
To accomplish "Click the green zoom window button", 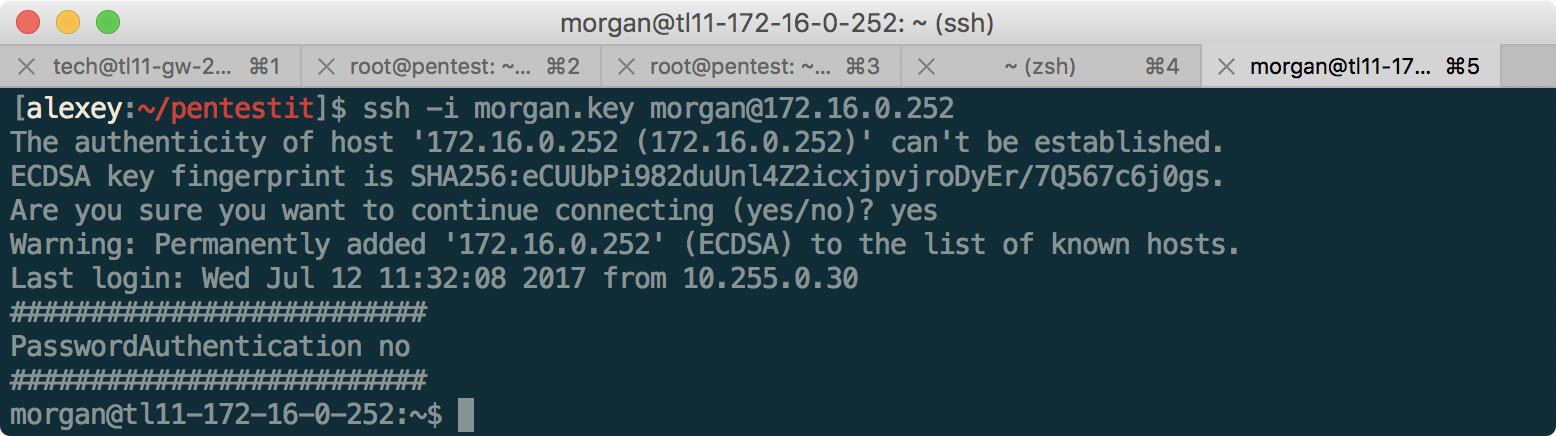I will 107,21.
